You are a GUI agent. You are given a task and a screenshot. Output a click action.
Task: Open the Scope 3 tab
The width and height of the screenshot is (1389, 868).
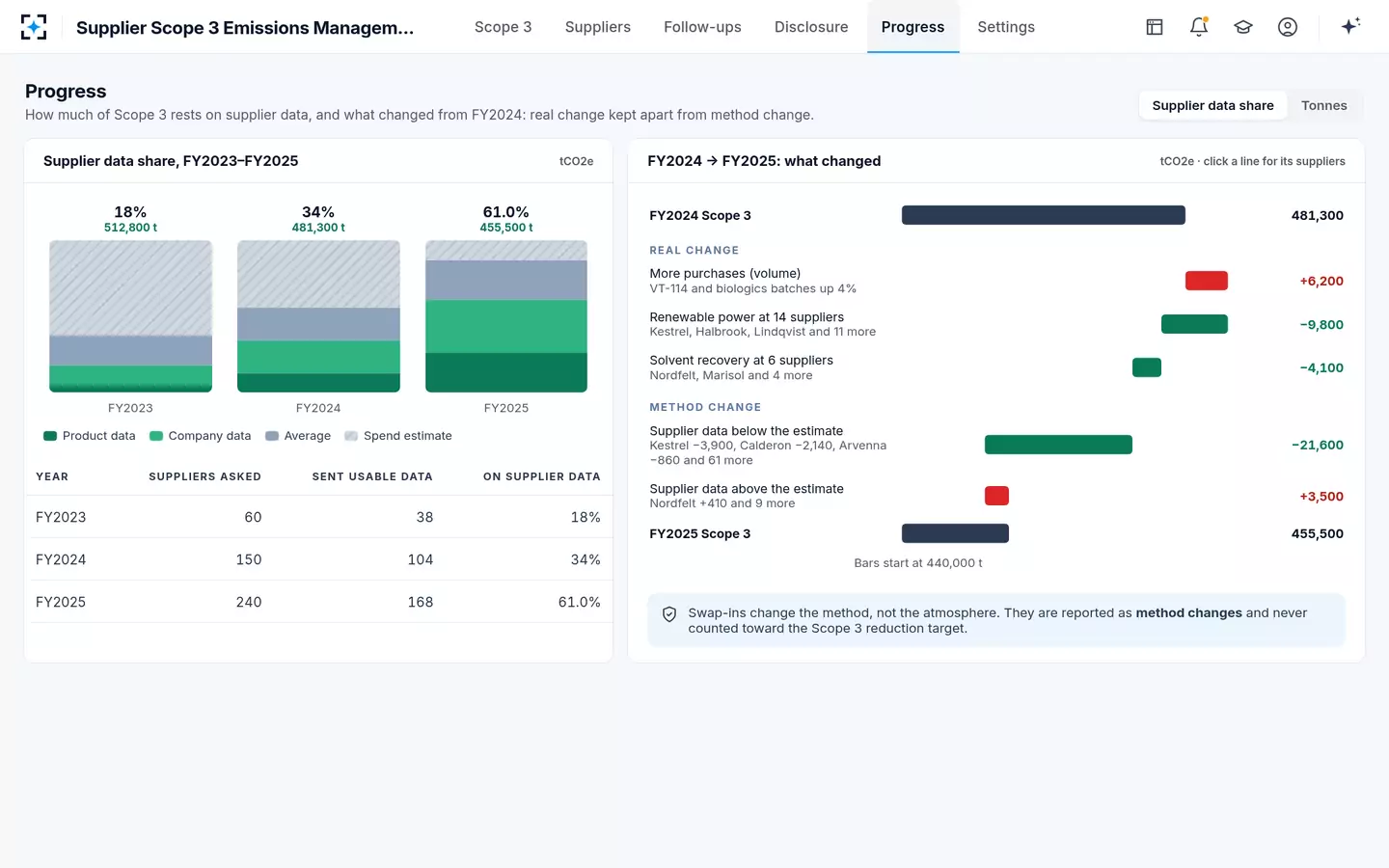(x=503, y=27)
